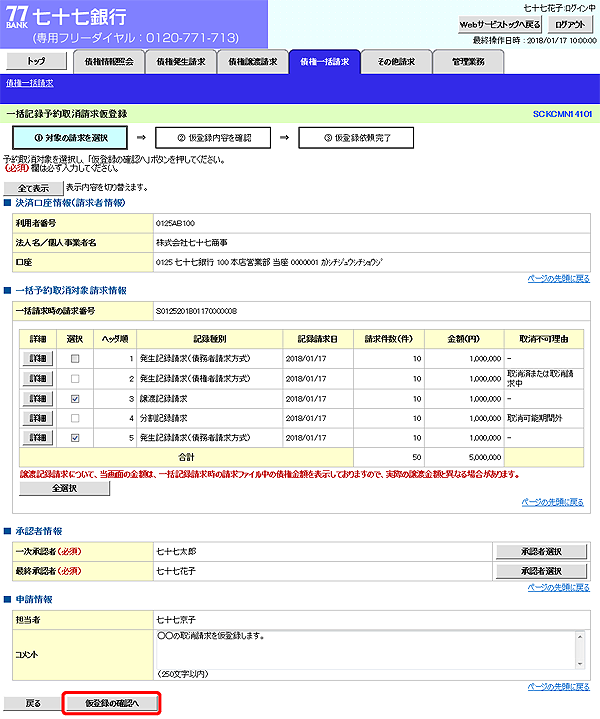Screen dimensions: 600x719
Task: Click checkbox of 分割記録請求 row 4
Action: click(x=75, y=418)
